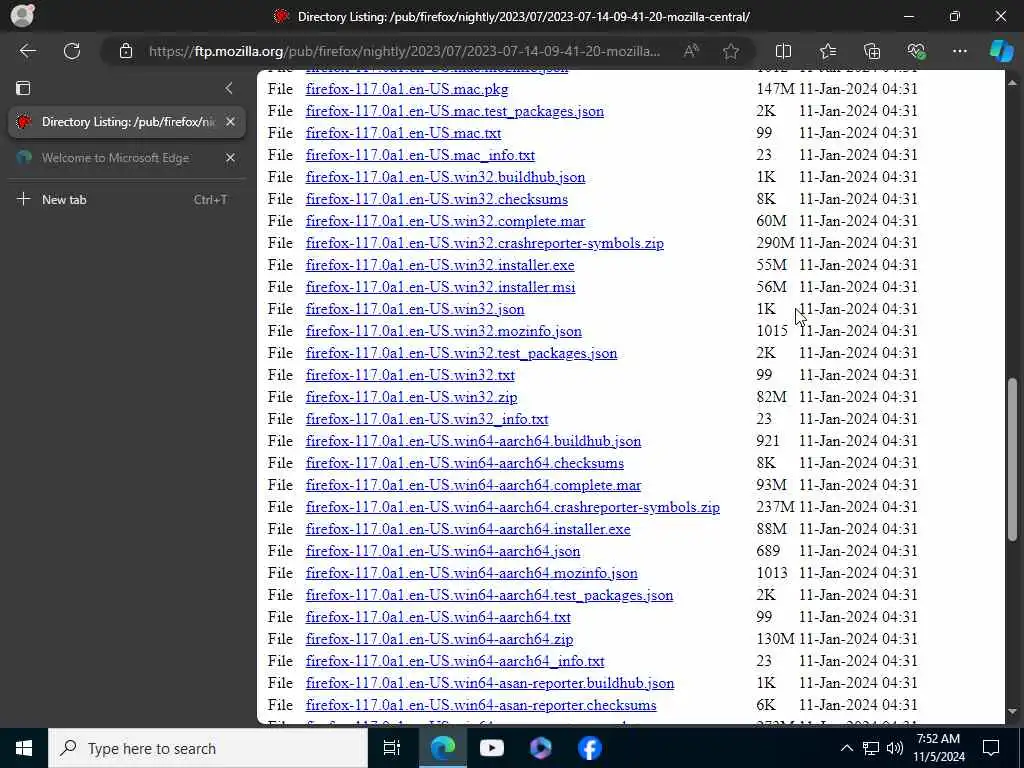Image resolution: width=1024 pixels, height=768 pixels.
Task: Click the profile avatar icon
Action: [22, 16]
